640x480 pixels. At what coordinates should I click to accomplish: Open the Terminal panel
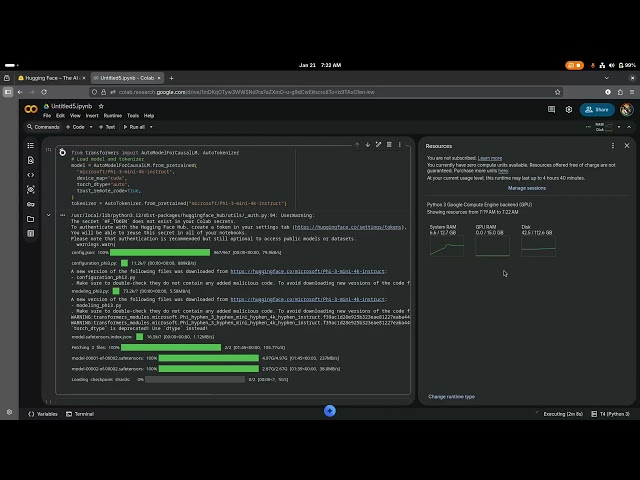click(80, 414)
